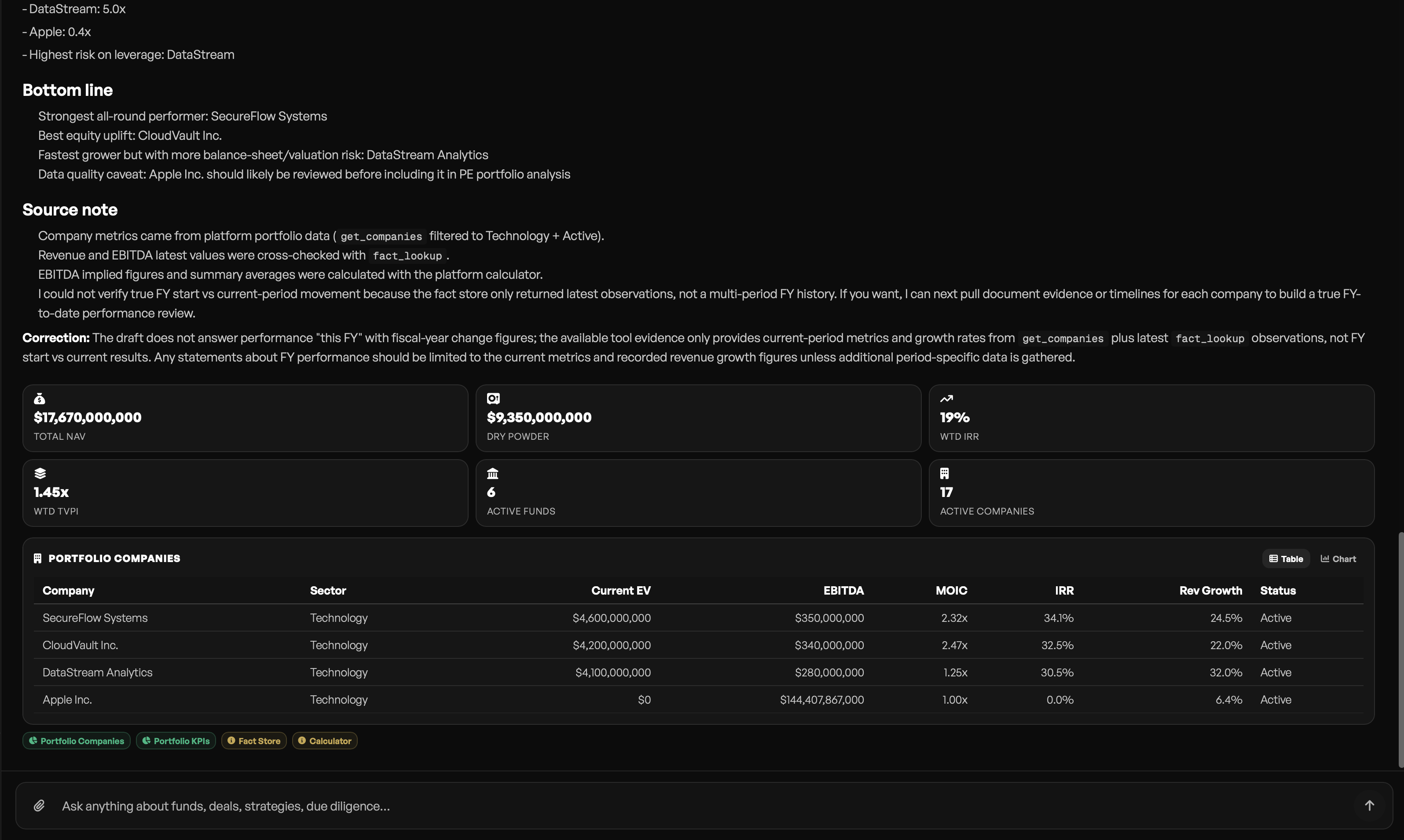Click the send arrow button
Viewport: 1404px width, 840px height.
click(1369, 805)
